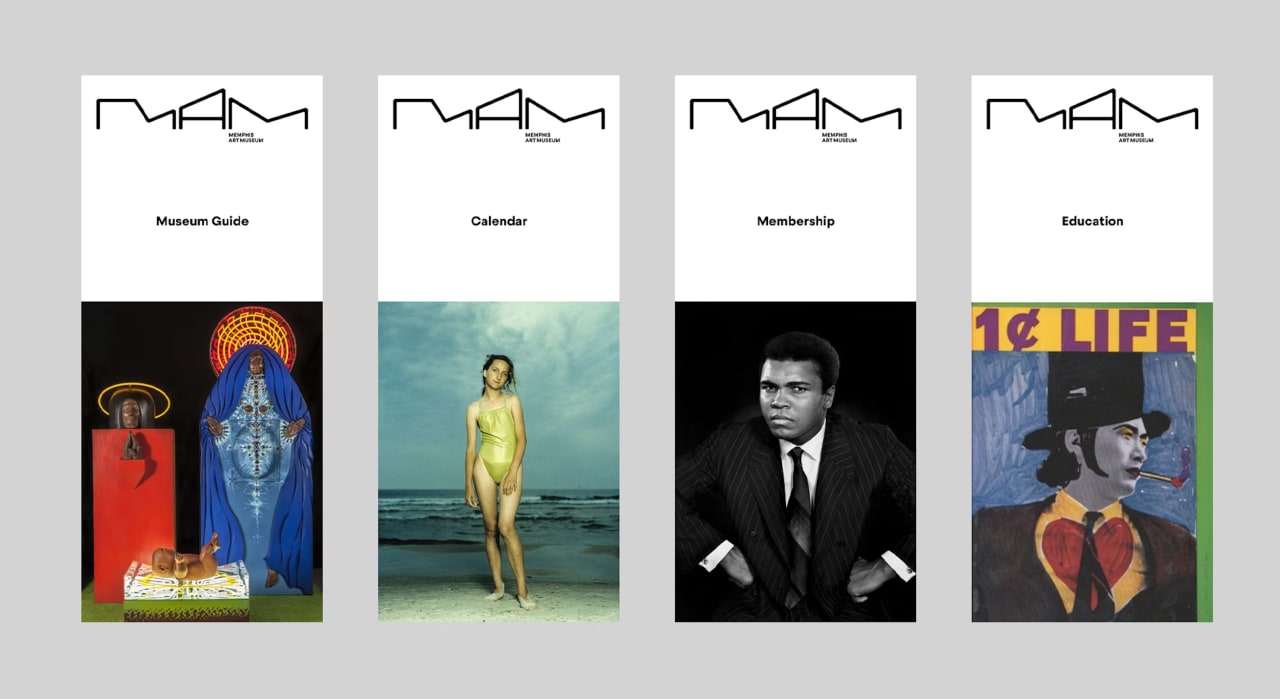Viewport: 1280px width, 699px height.
Task: Click the red neon halo above blue figure
Action: tap(253, 338)
